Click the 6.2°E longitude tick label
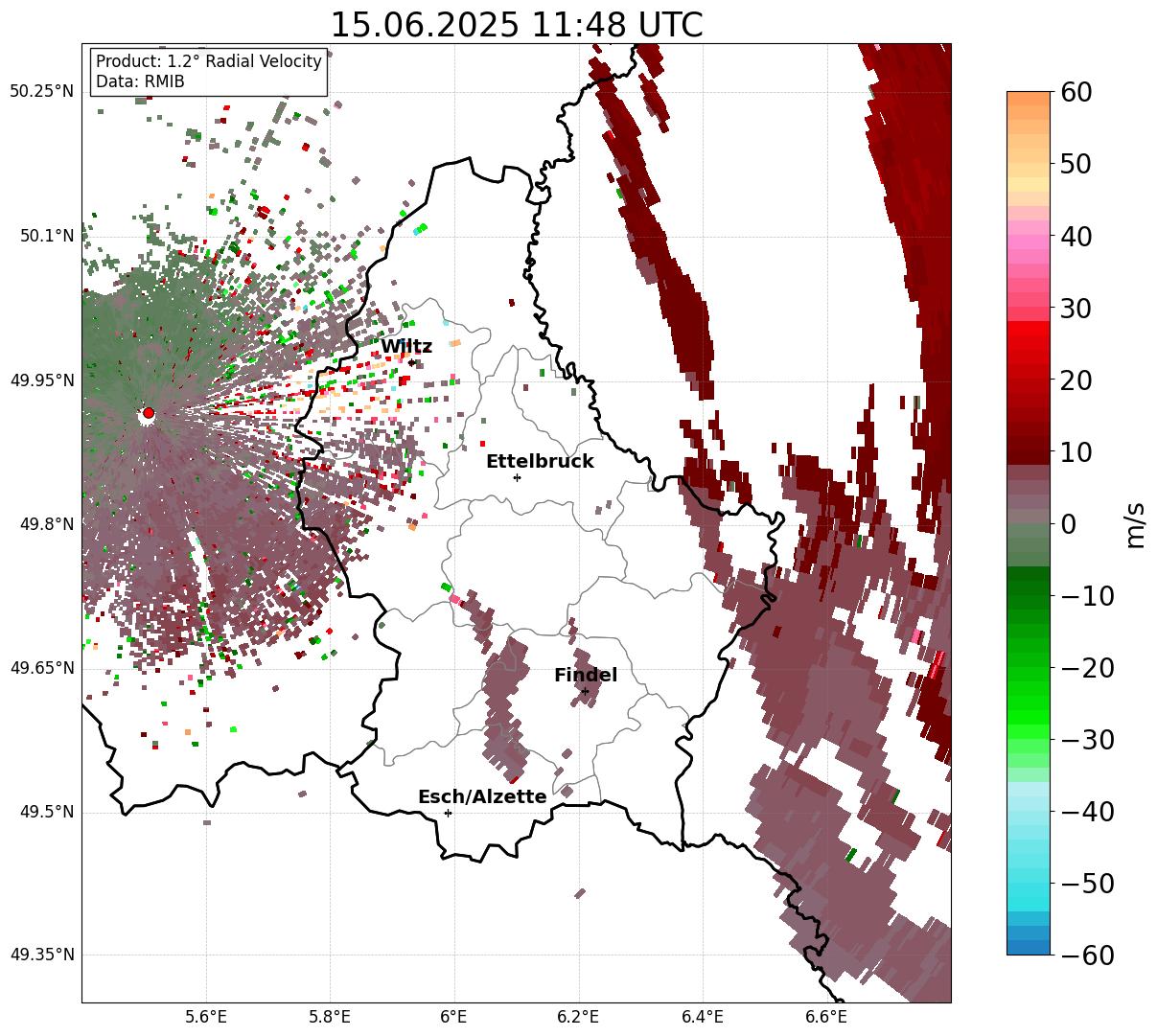 [578, 1017]
